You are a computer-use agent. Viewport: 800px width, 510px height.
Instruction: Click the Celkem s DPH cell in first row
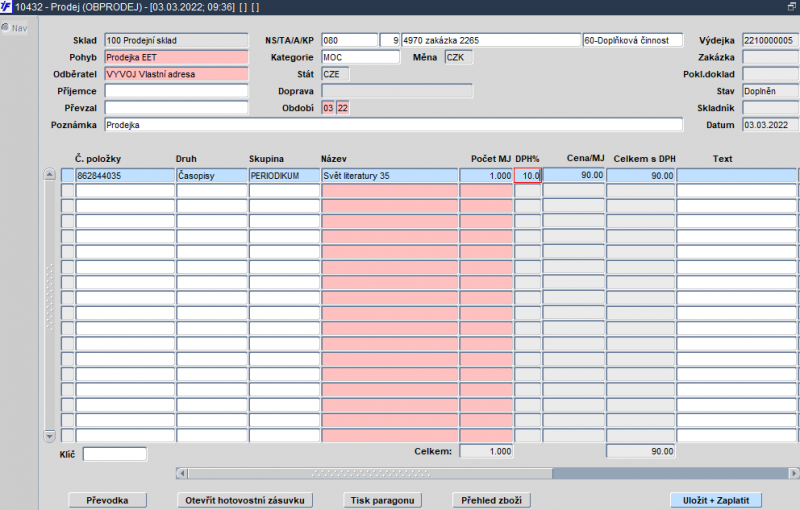(x=641, y=175)
